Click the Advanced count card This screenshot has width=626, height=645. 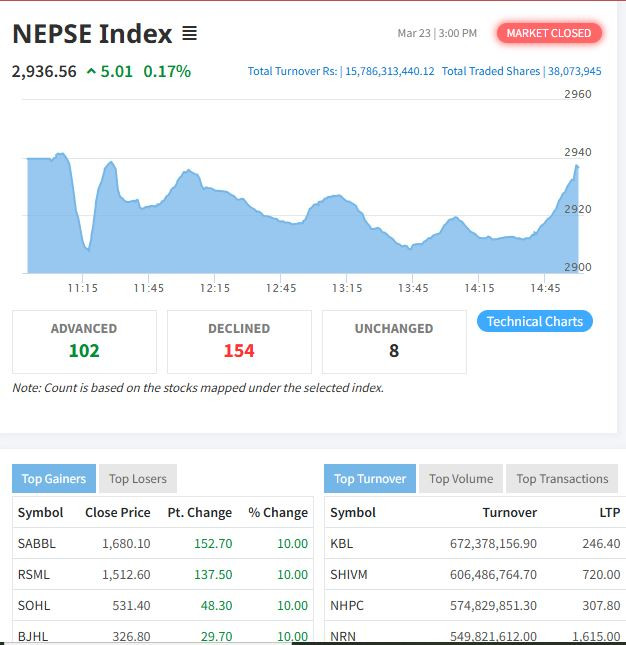tap(84, 341)
